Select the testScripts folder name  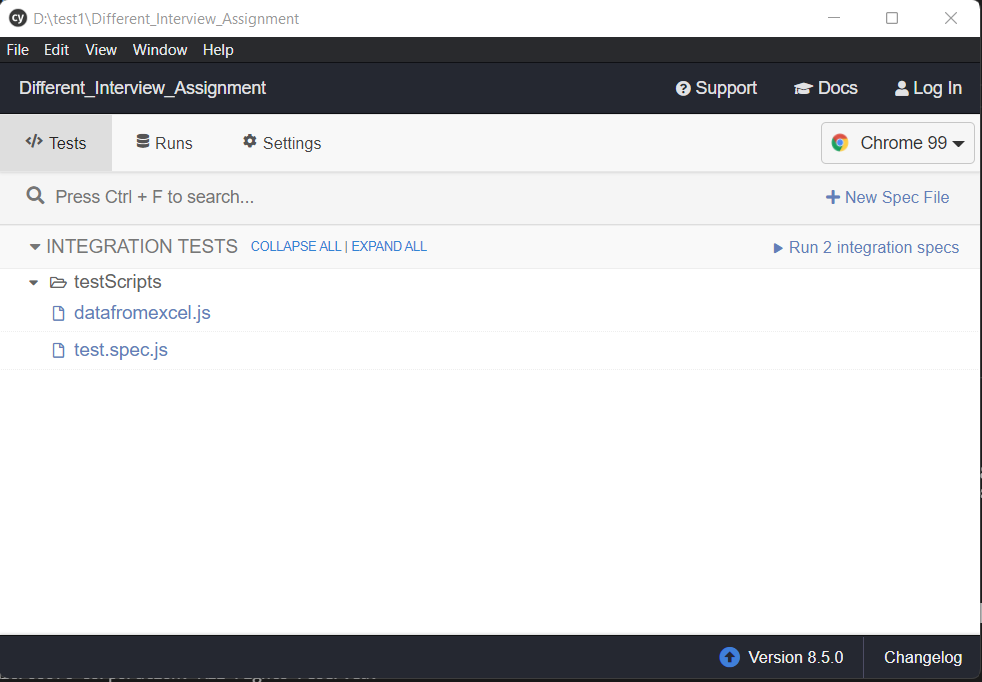[x=118, y=282]
